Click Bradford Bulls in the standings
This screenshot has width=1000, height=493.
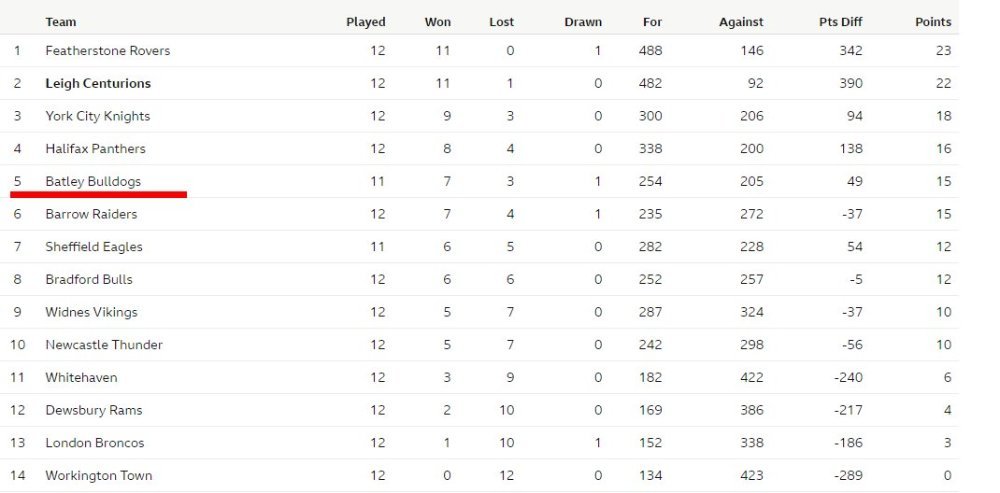coord(89,279)
